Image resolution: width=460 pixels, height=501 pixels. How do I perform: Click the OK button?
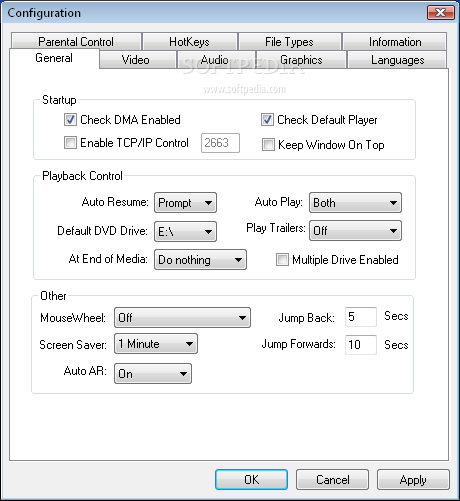click(251, 480)
